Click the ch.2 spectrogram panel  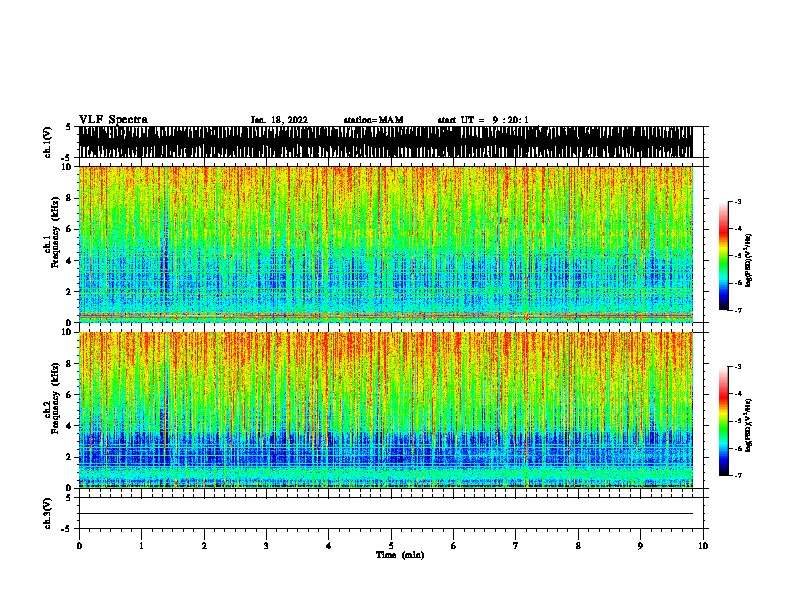[x=386, y=410]
